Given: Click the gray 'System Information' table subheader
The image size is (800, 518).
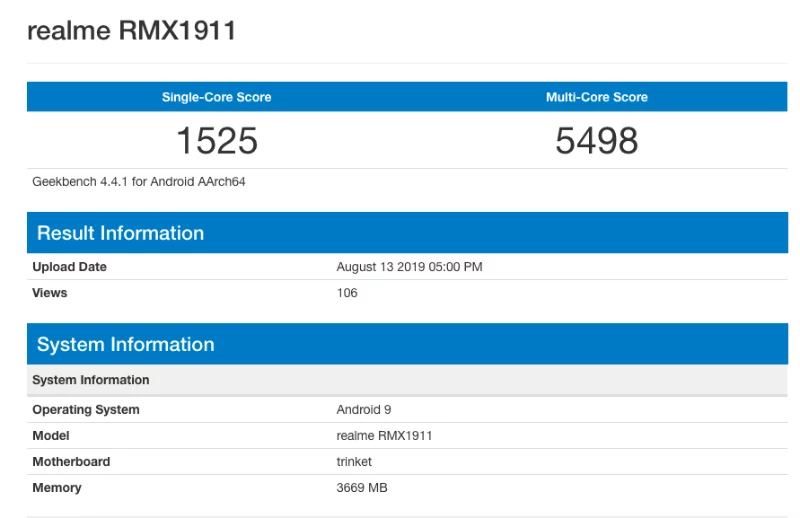Looking at the screenshot, I should [407, 380].
